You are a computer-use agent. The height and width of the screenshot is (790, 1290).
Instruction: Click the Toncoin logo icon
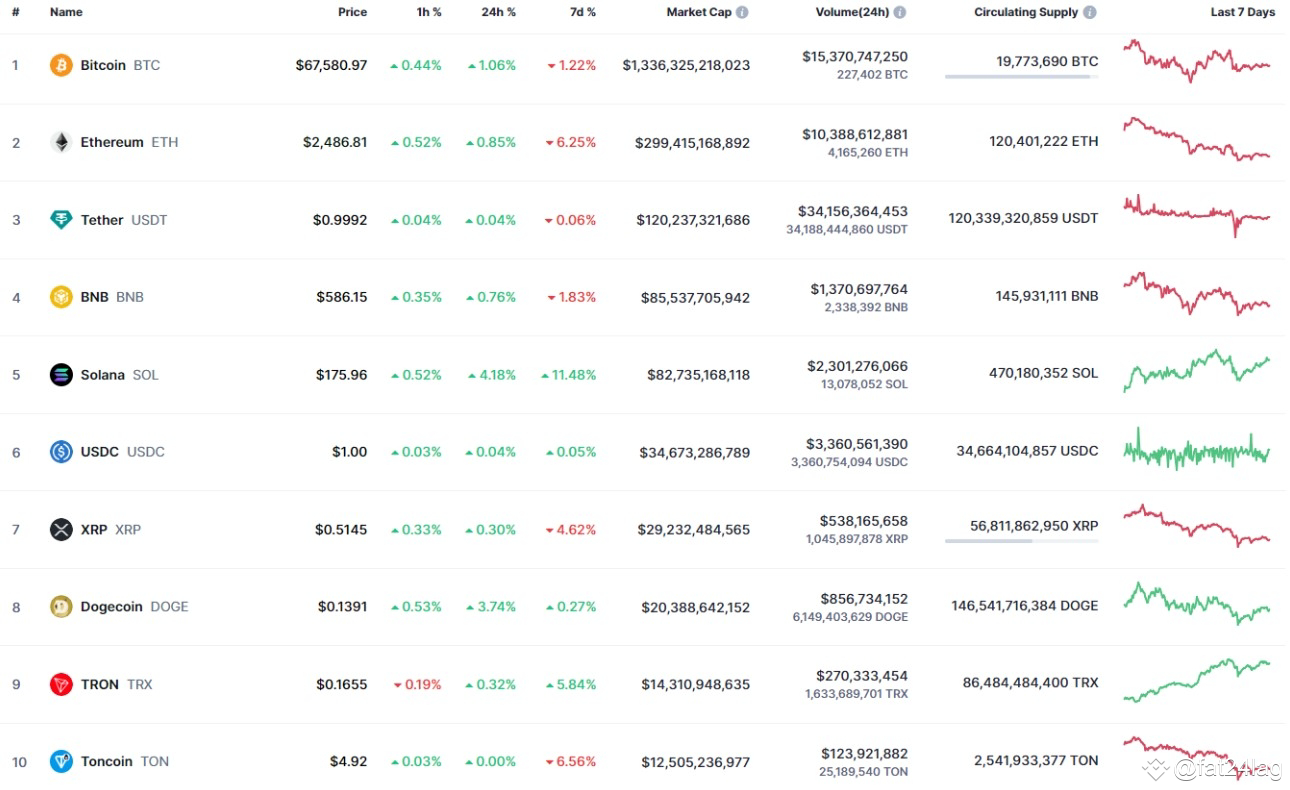[x=61, y=762]
